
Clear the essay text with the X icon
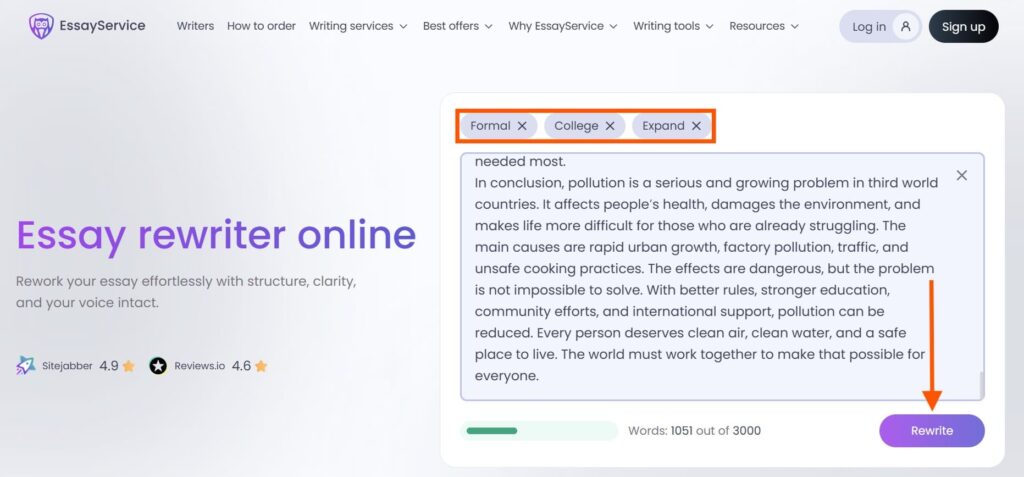(962, 175)
